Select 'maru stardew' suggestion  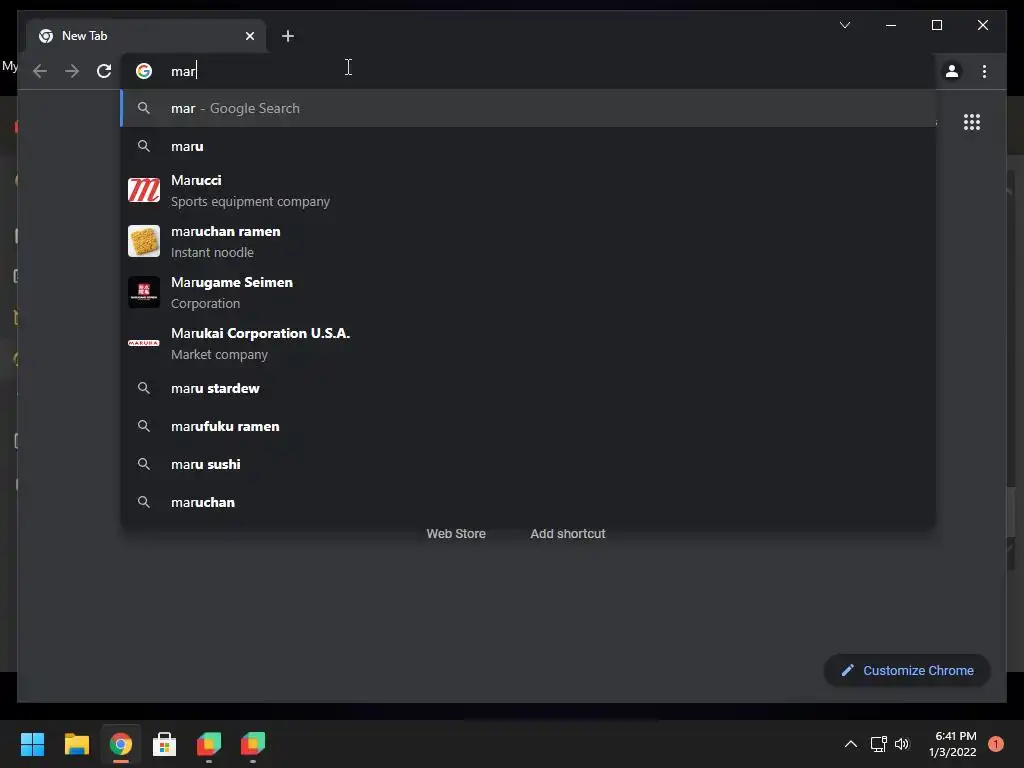point(528,389)
